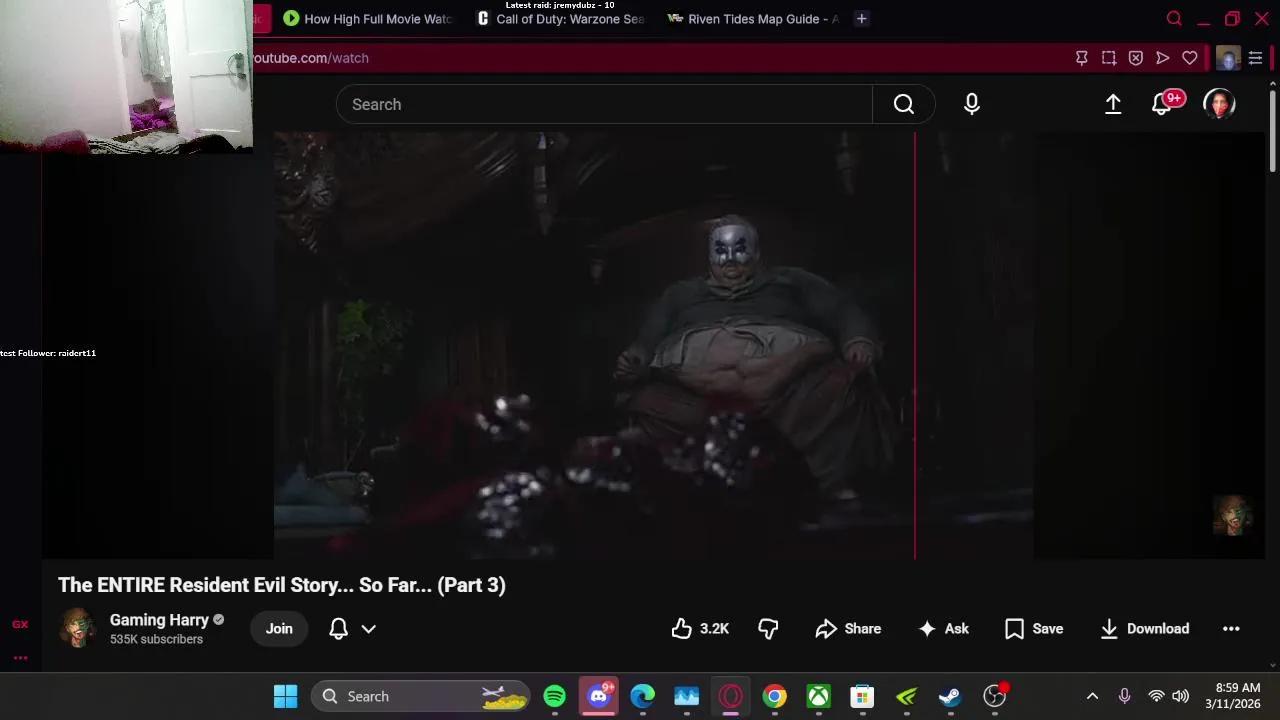Click the video player to pause
The image size is (1280, 720).
click(654, 345)
